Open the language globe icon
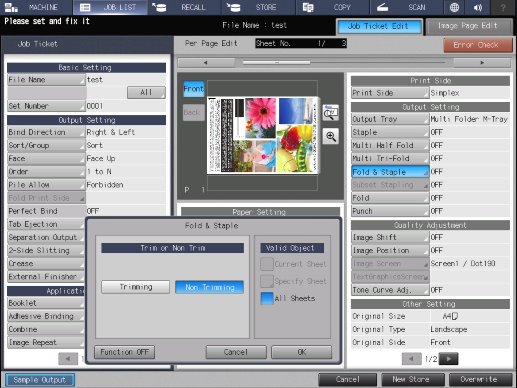This screenshot has width=517, height=388. tap(454, 7)
